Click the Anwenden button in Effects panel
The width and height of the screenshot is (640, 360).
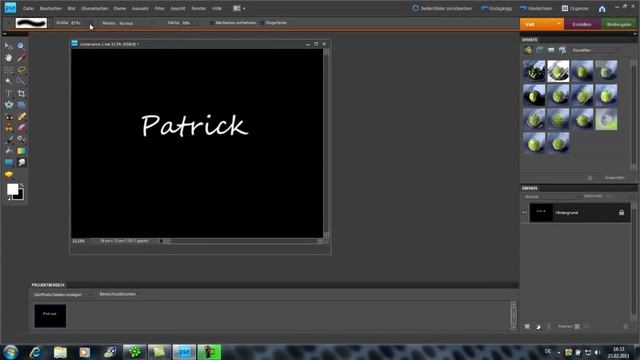click(x=615, y=178)
